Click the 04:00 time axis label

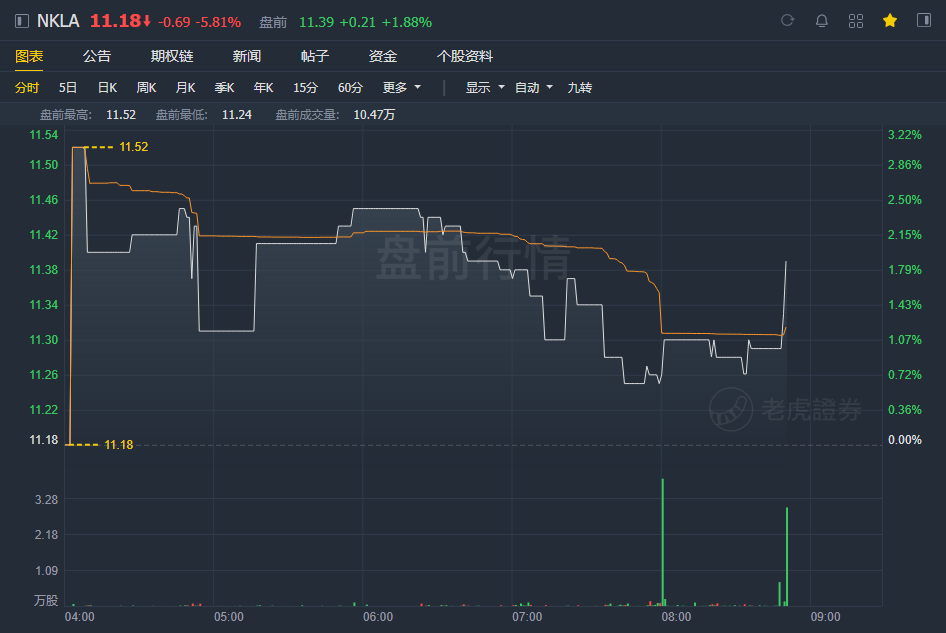click(x=80, y=617)
